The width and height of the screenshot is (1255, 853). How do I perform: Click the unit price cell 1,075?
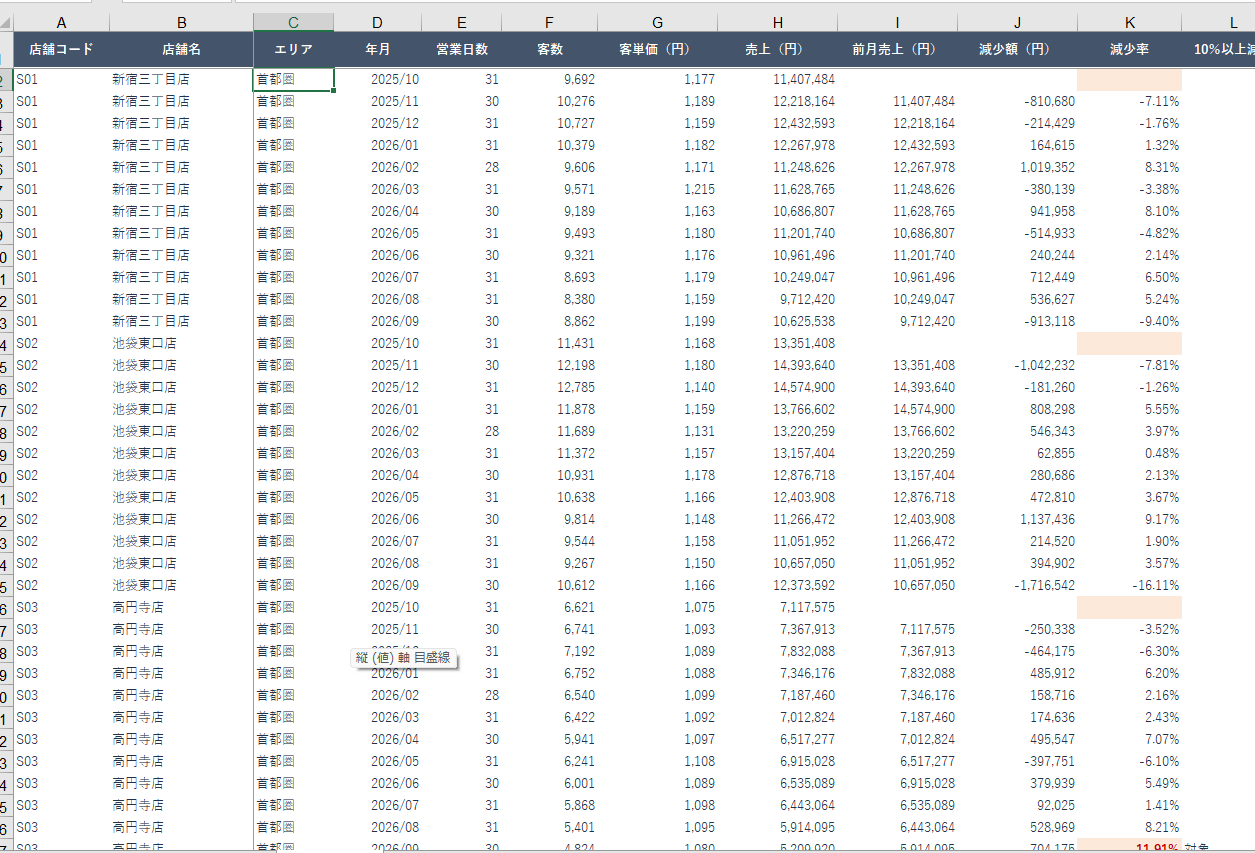coord(657,607)
